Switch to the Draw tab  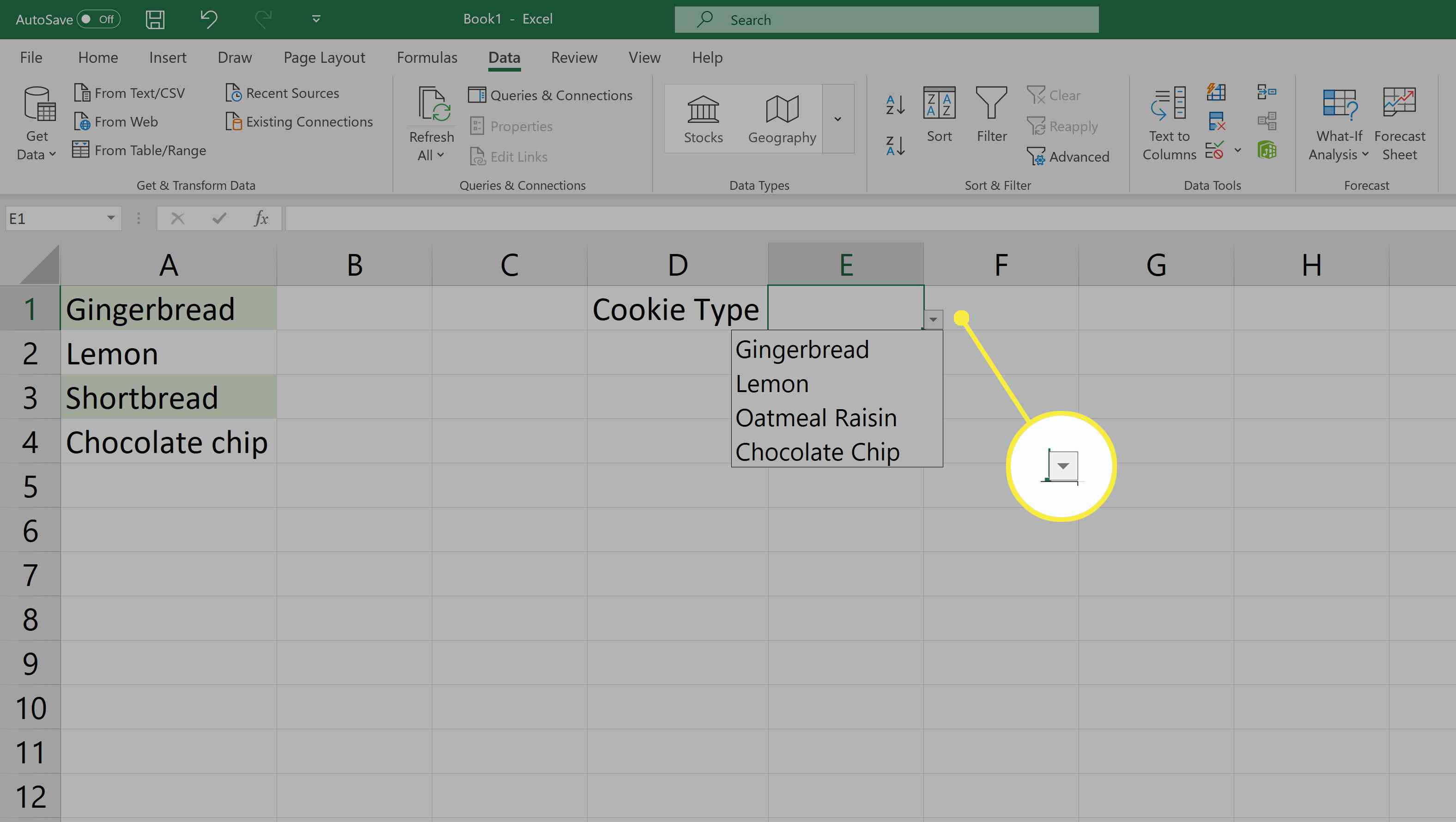pyautogui.click(x=235, y=58)
